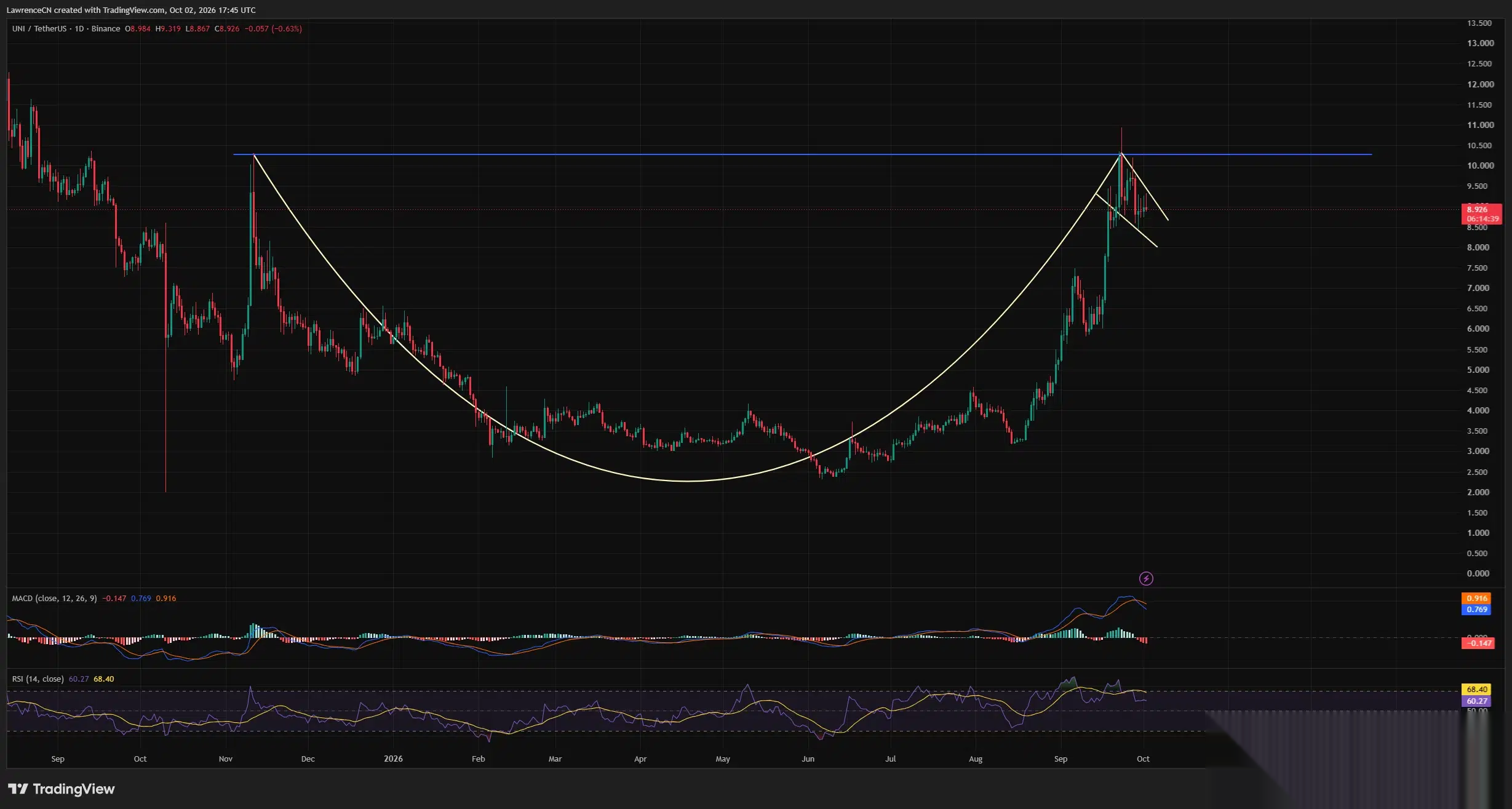
Task: Click the RSI (14, close) legend label
Action: point(38,679)
